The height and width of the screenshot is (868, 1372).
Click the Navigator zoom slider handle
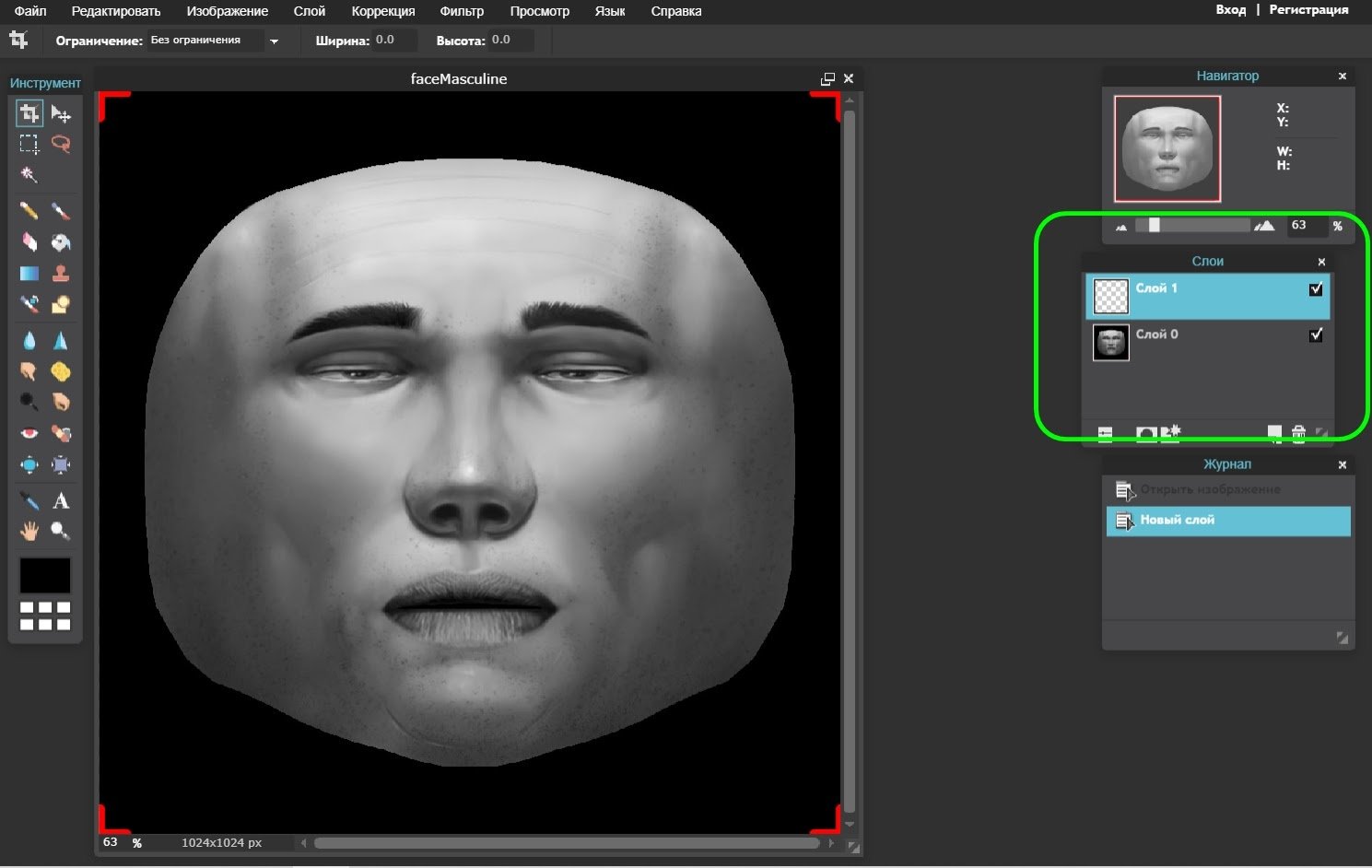pos(1154,226)
